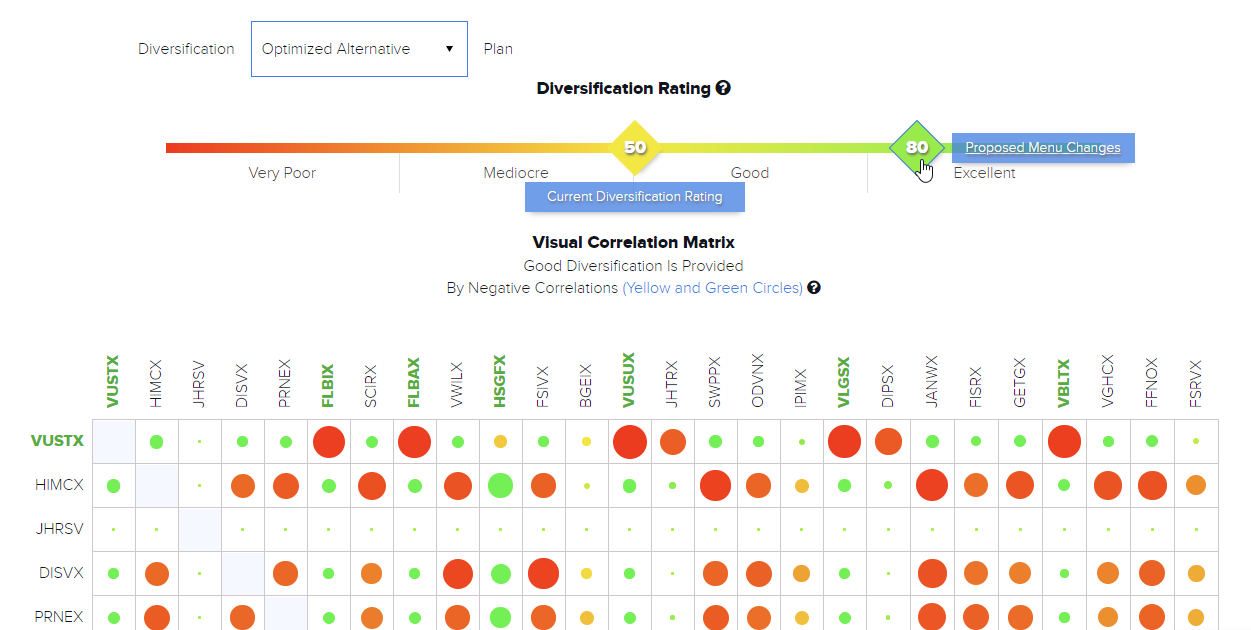Click the red circle at VUSTX–VLGSX
1251x630 pixels.
tap(845, 441)
